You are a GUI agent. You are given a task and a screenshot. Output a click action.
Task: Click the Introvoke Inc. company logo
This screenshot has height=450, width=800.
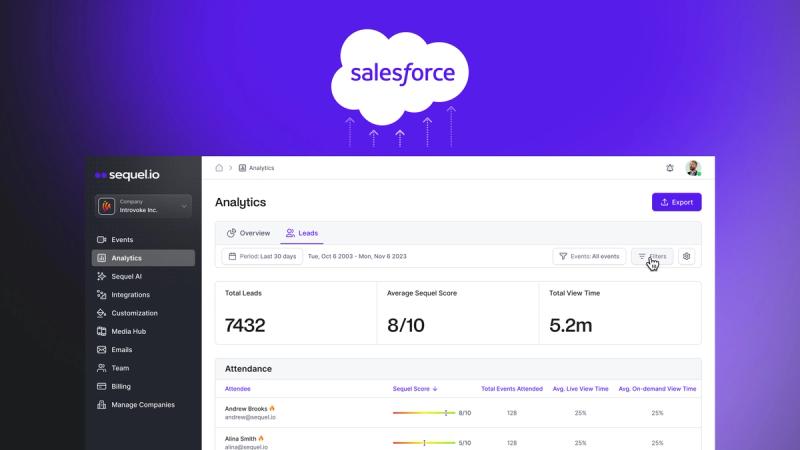(107, 206)
